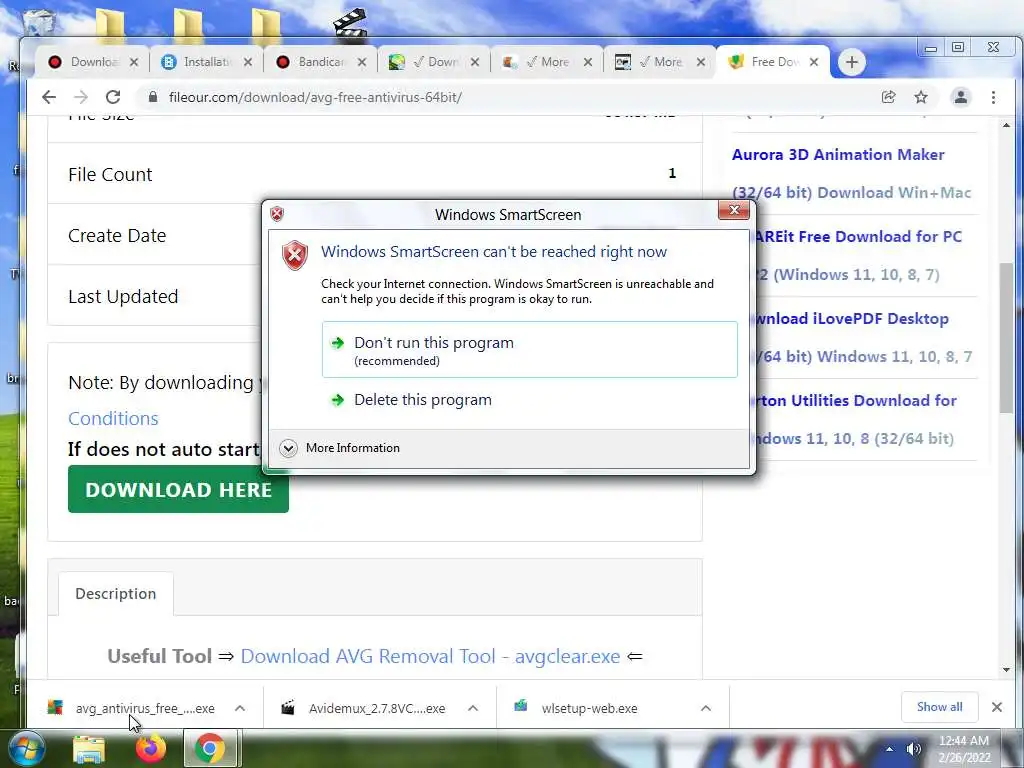1024x768 pixels.
Task: Click the address bar URL field
Action: [509, 97]
